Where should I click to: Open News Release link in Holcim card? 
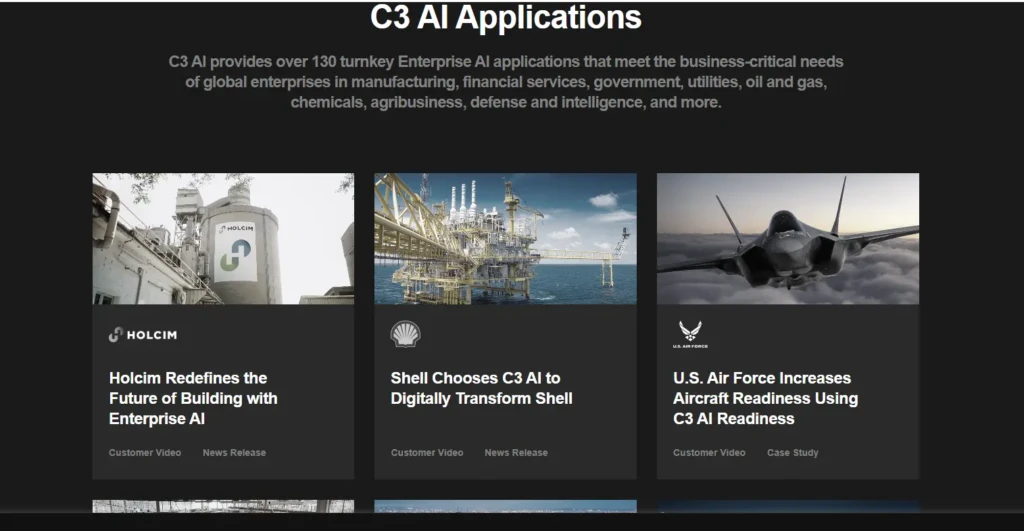tap(234, 453)
